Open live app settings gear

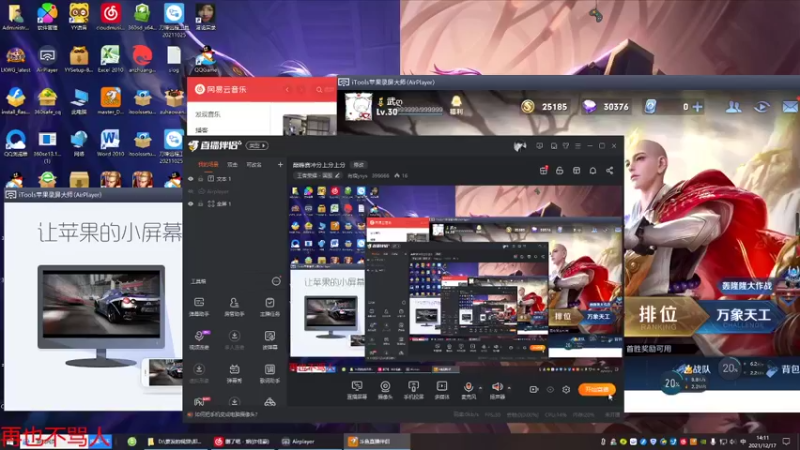click(566, 389)
